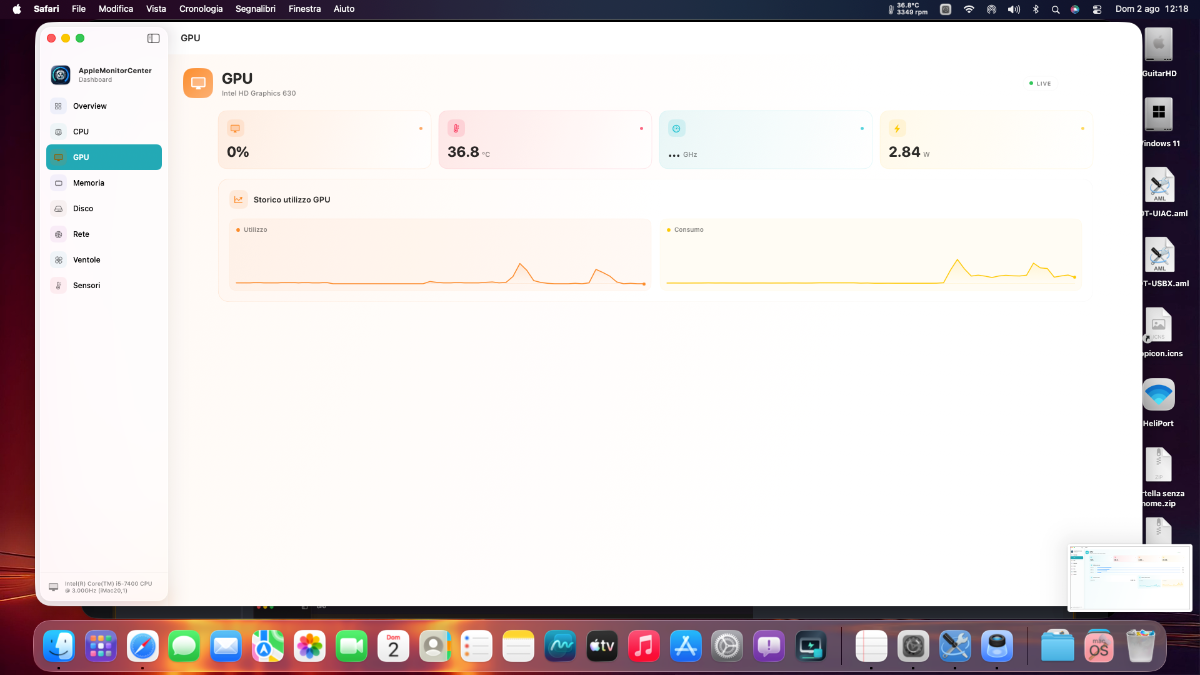
Task: Open FaceTime from the Dock
Action: click(x=352, y=646)
